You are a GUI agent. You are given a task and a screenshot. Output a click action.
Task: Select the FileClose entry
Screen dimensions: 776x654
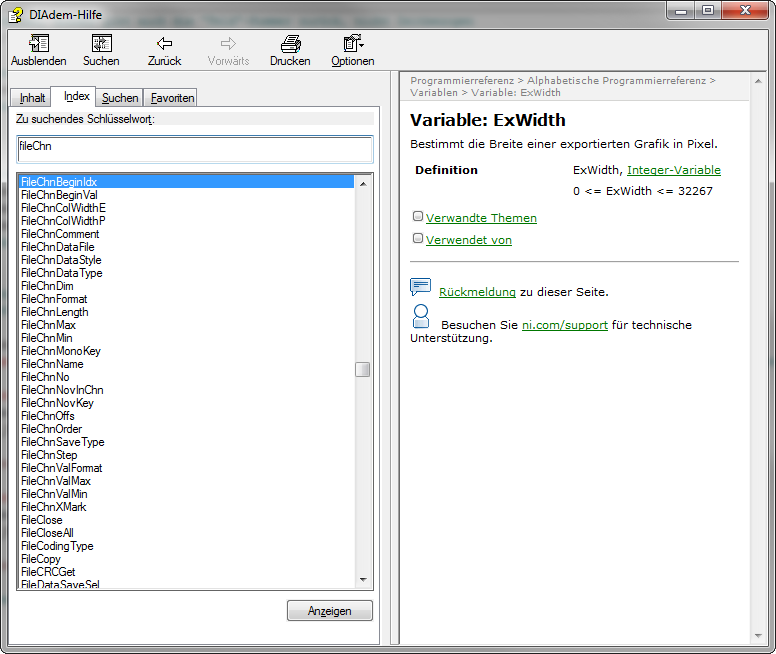click(x=42, y=520)
